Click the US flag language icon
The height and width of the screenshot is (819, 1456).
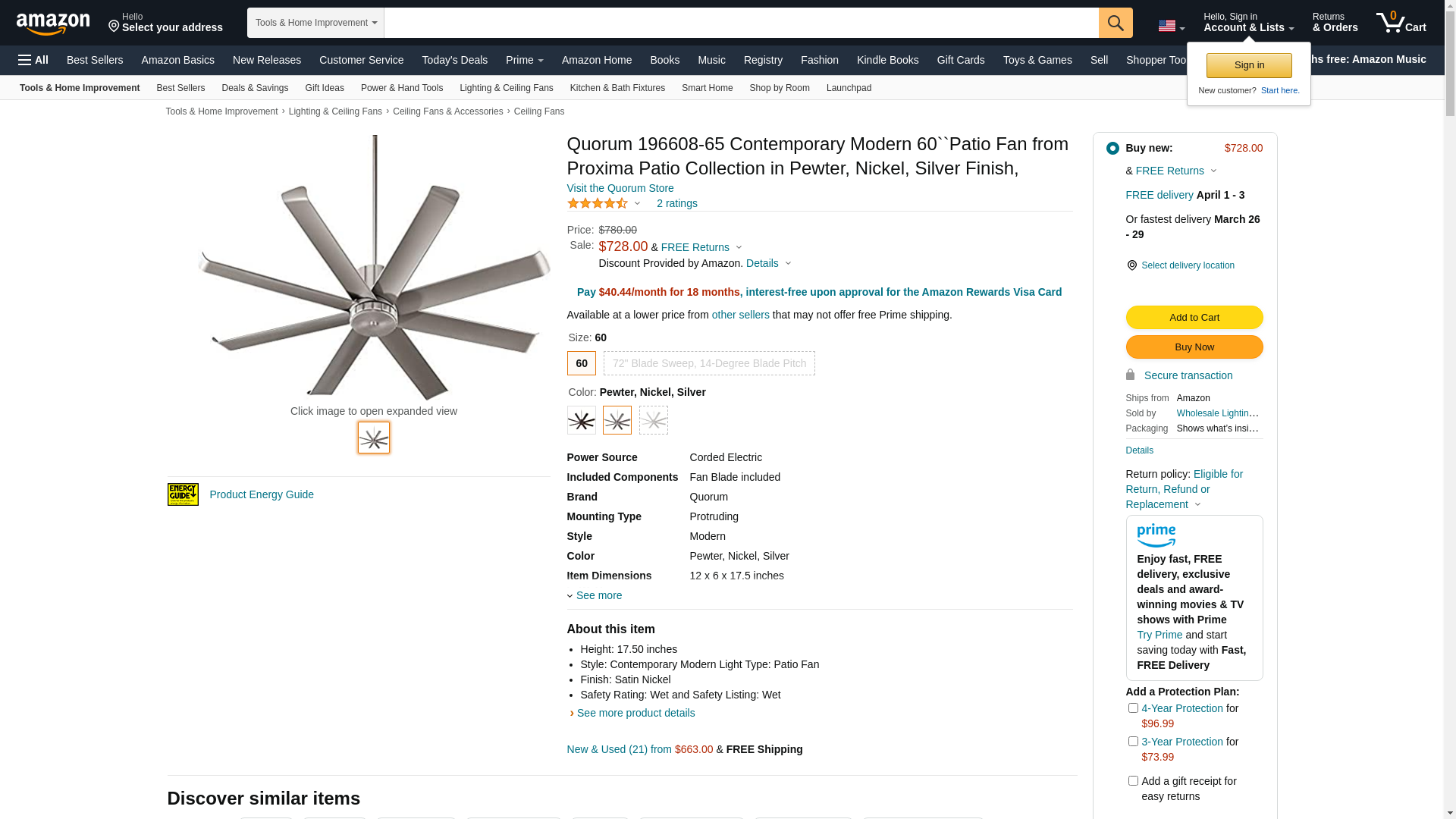pyautogui.click(x=1170, y=27)
